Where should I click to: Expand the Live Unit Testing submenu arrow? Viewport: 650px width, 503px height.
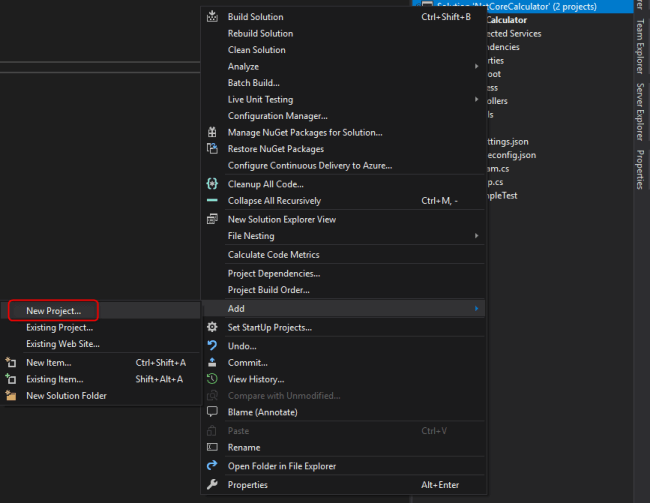coord(476,99)
